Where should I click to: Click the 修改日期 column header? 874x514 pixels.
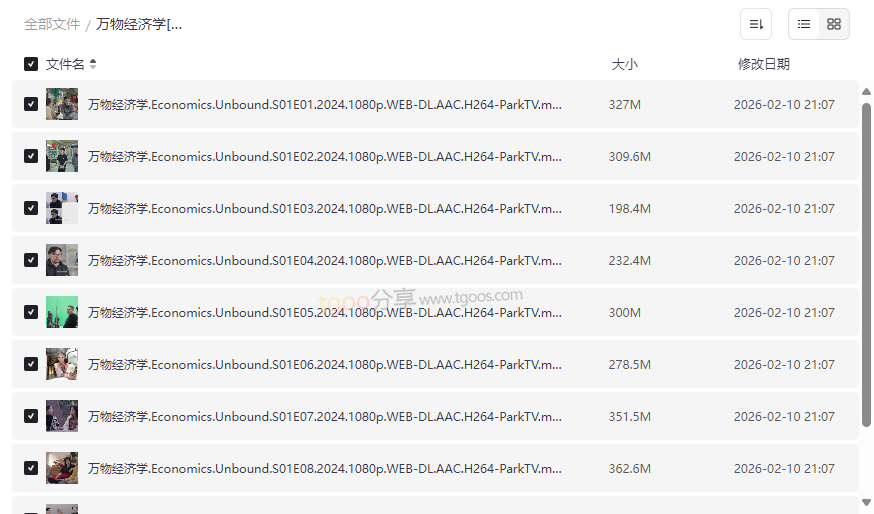764,64
